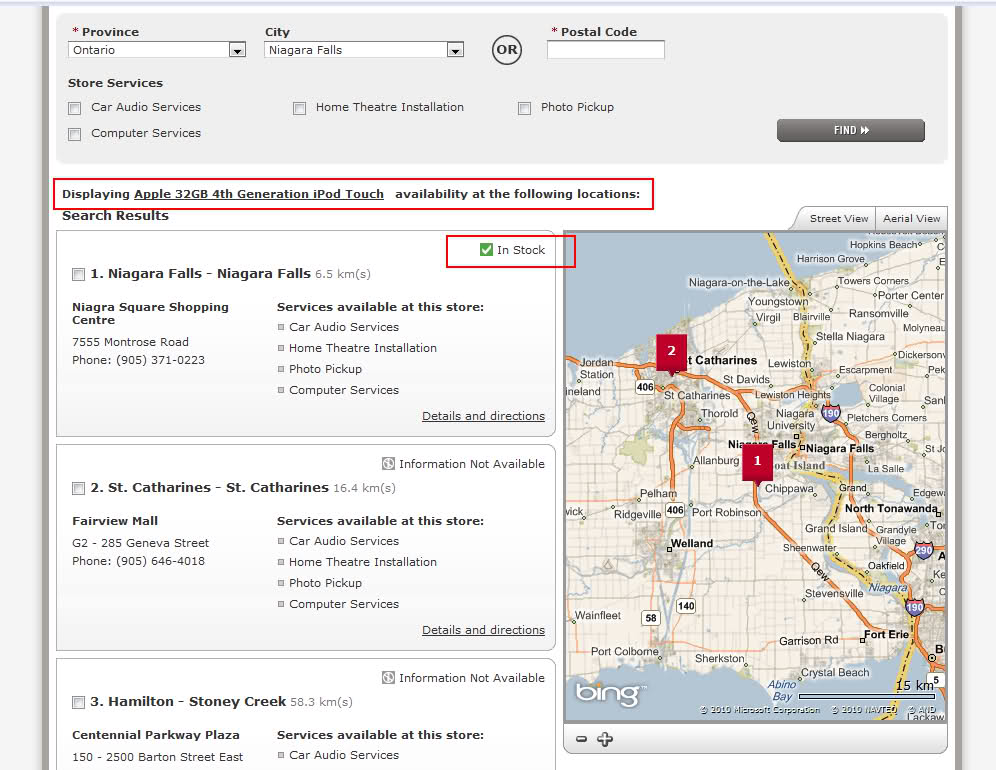Tick the Photo Pickup checkbox
Screen dimensions: 996x770
(525, 108)
